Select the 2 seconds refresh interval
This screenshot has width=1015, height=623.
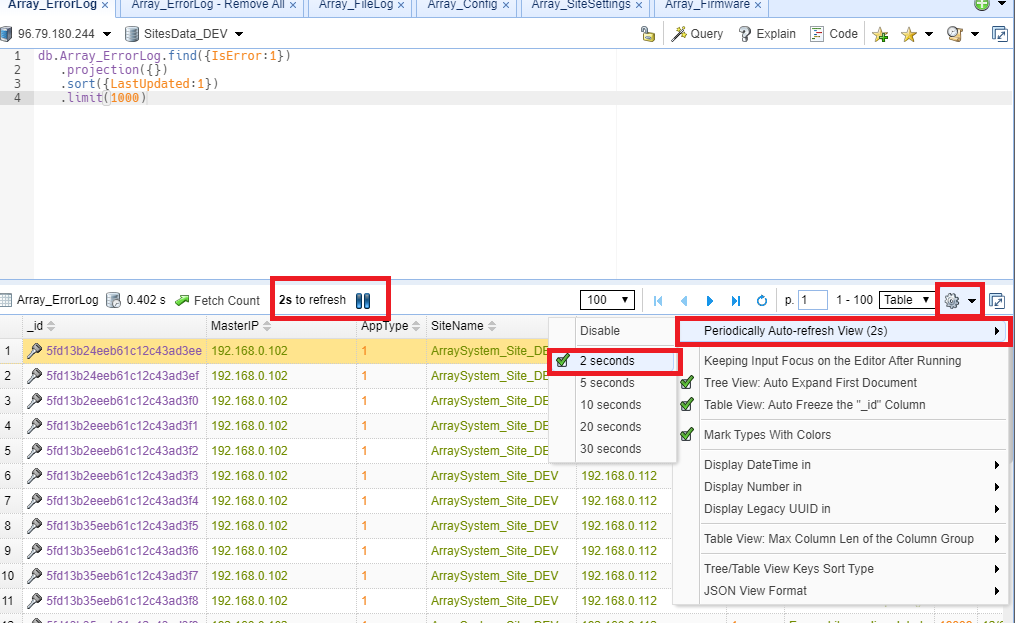click(x=613, y=361)
